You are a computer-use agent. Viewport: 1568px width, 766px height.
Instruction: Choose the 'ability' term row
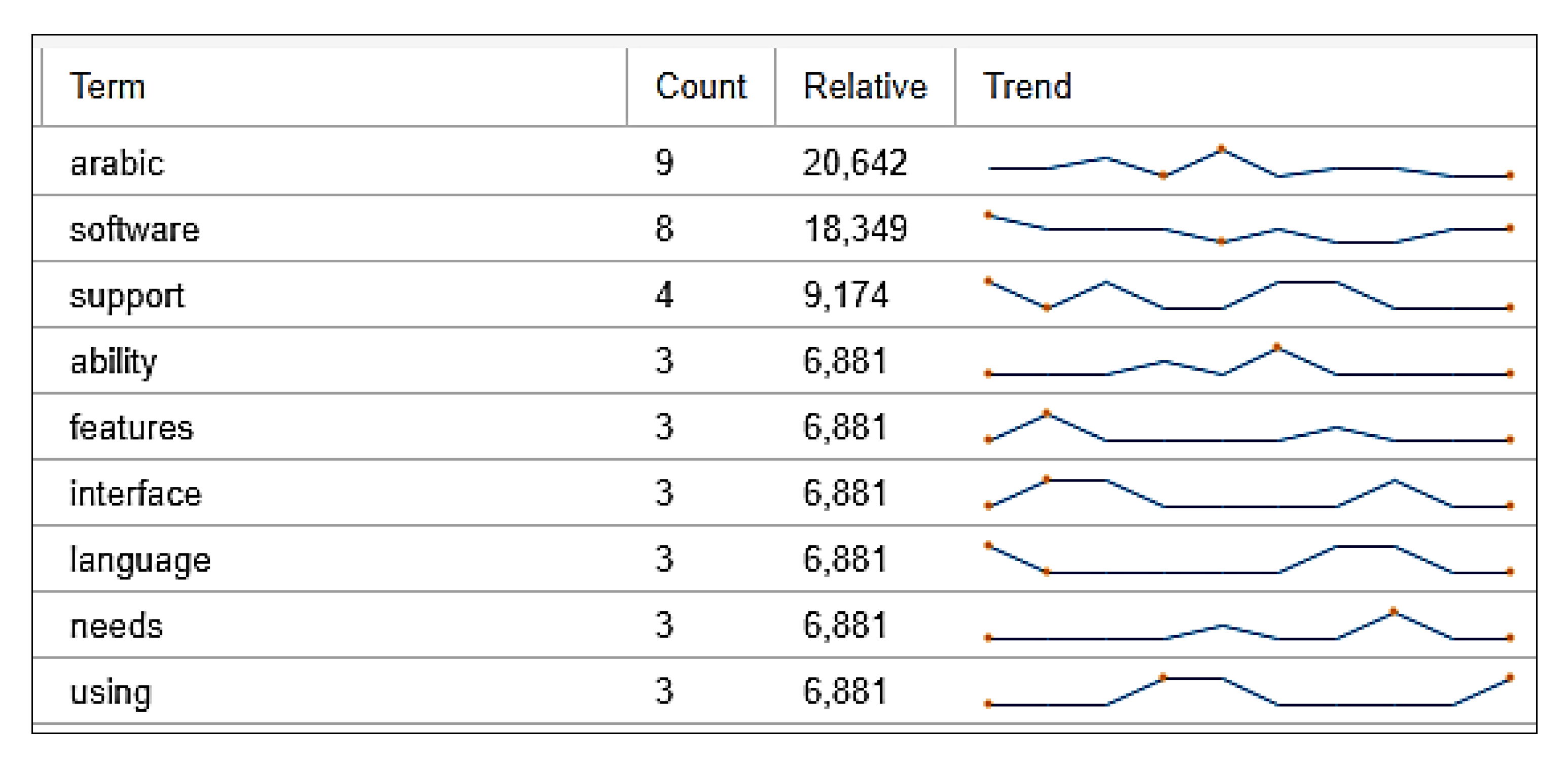point(114,362)
